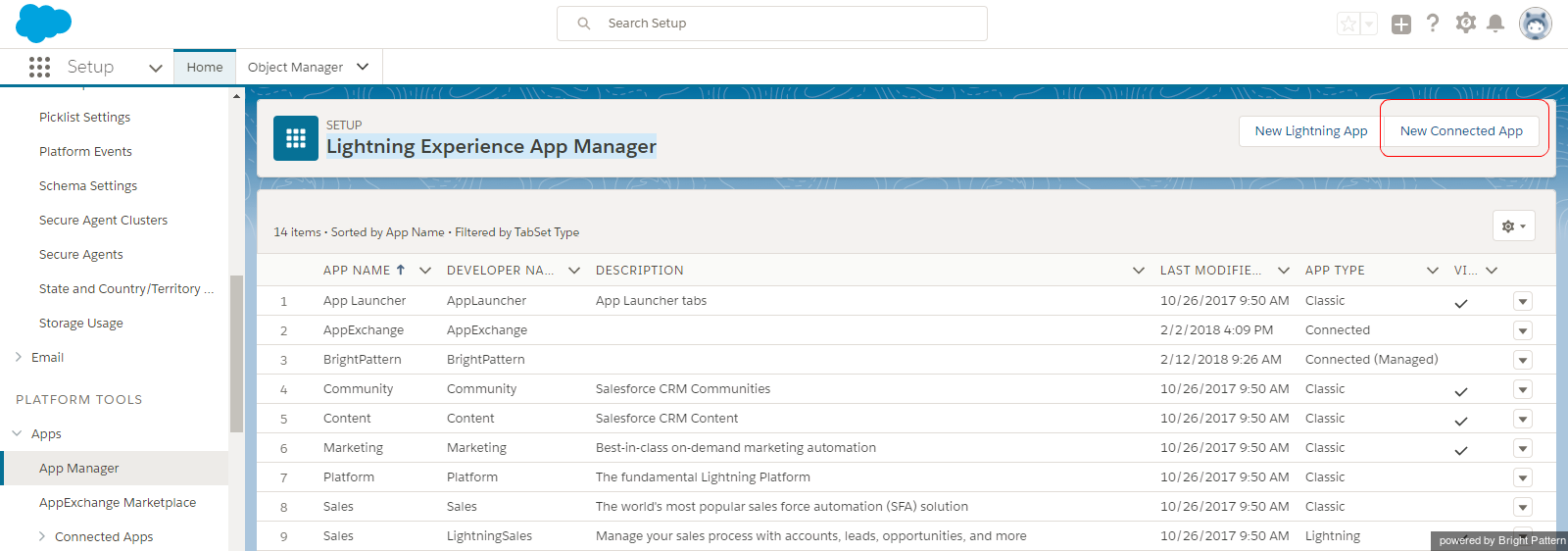
Task: Open row actions for Platform
Action: point(1523,477)
